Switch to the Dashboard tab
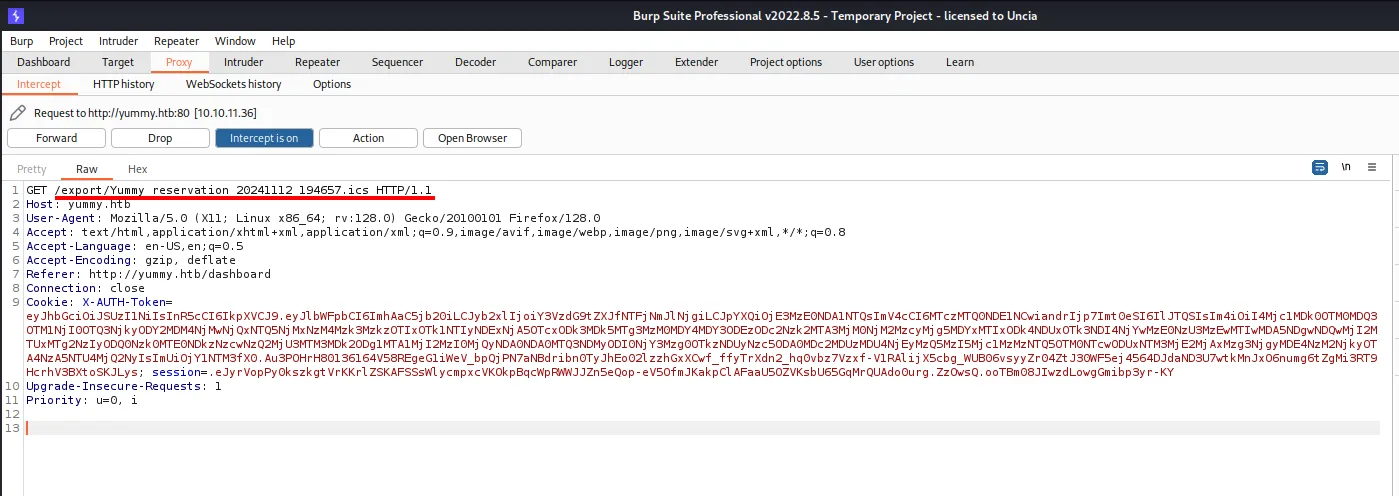This screenshot has width=1399, height=496. tap(44, 62)
